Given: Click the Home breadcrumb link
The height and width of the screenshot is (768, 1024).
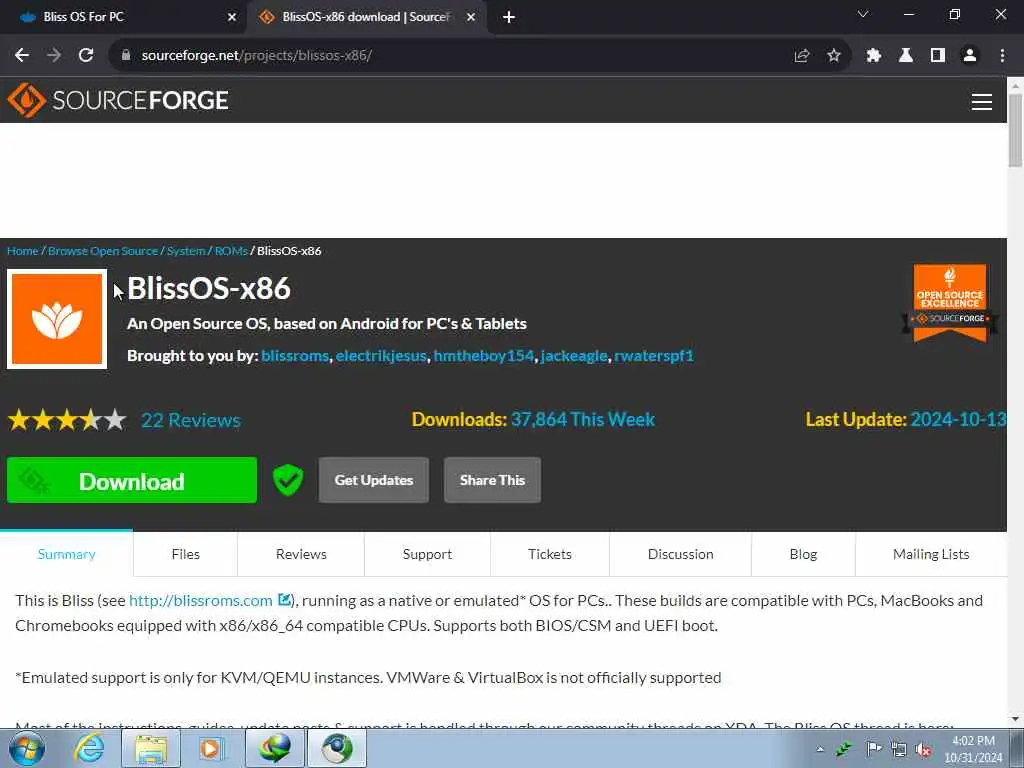Looking at the screenshot, I should (x=22, y=251).
